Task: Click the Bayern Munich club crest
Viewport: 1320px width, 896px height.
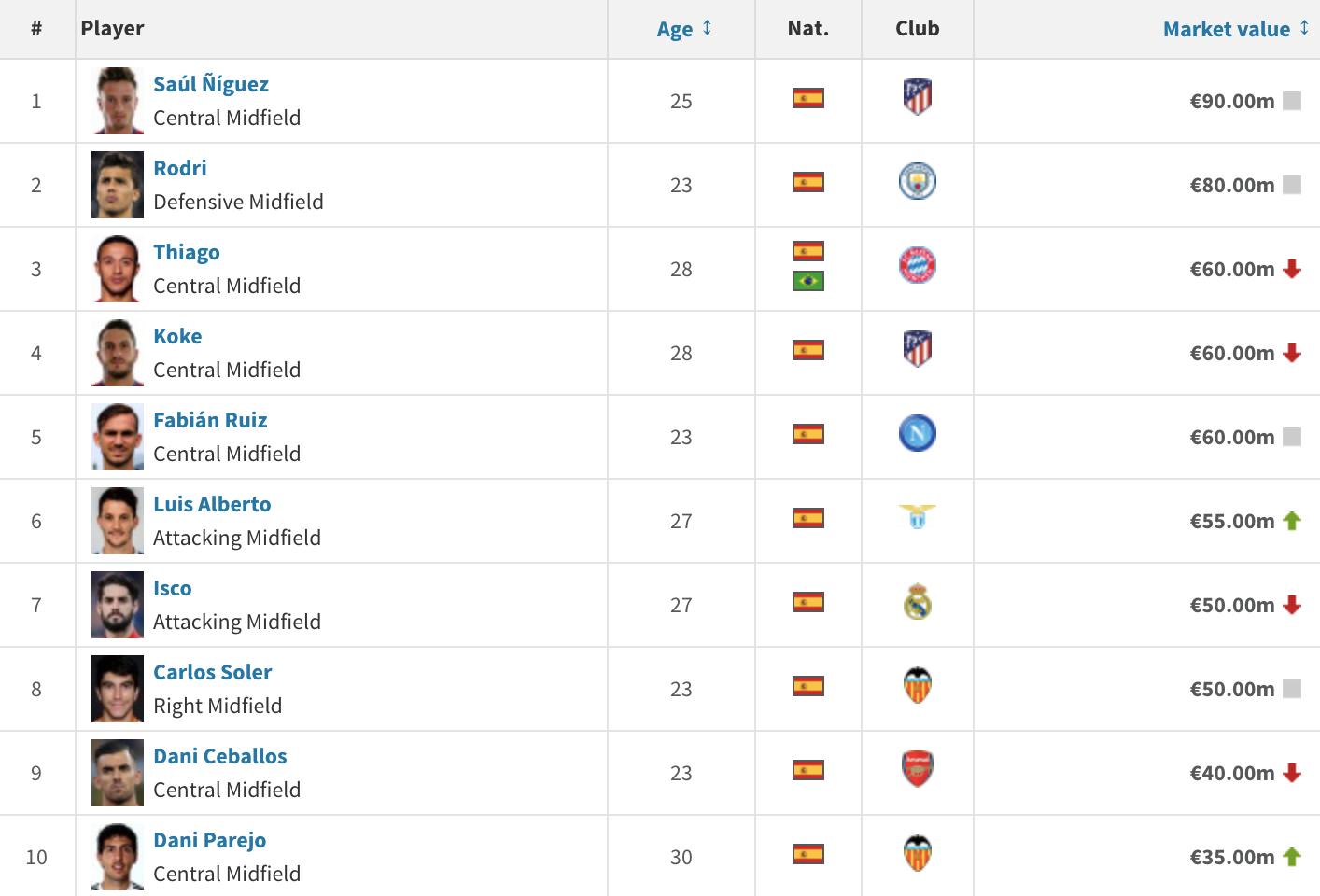Action: click(917, 265)
